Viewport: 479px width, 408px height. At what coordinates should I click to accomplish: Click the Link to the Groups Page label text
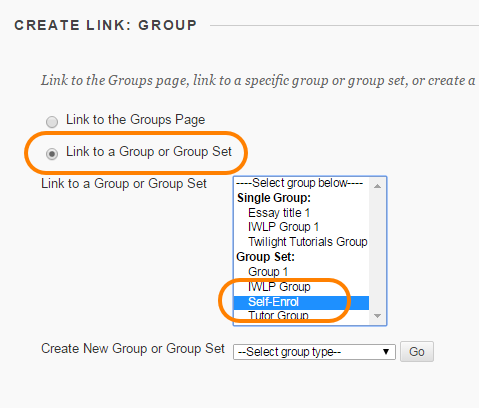coord(135,120)
